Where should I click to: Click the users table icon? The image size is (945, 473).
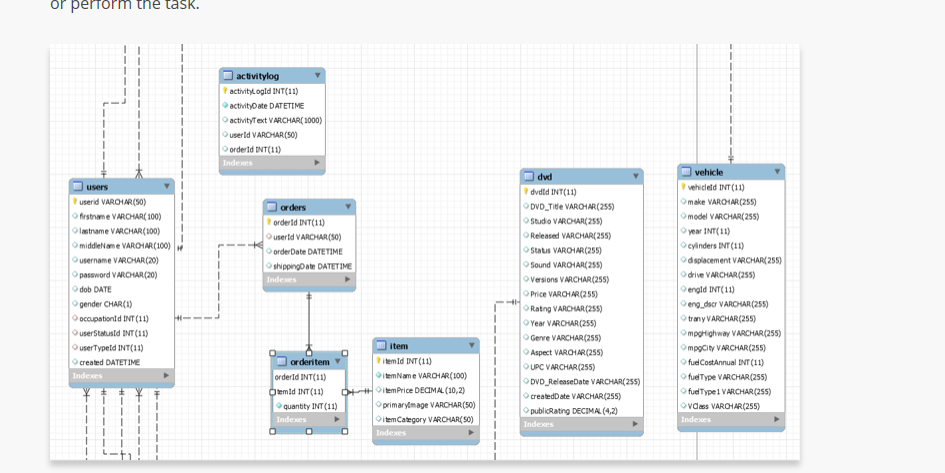pos(78,187)
